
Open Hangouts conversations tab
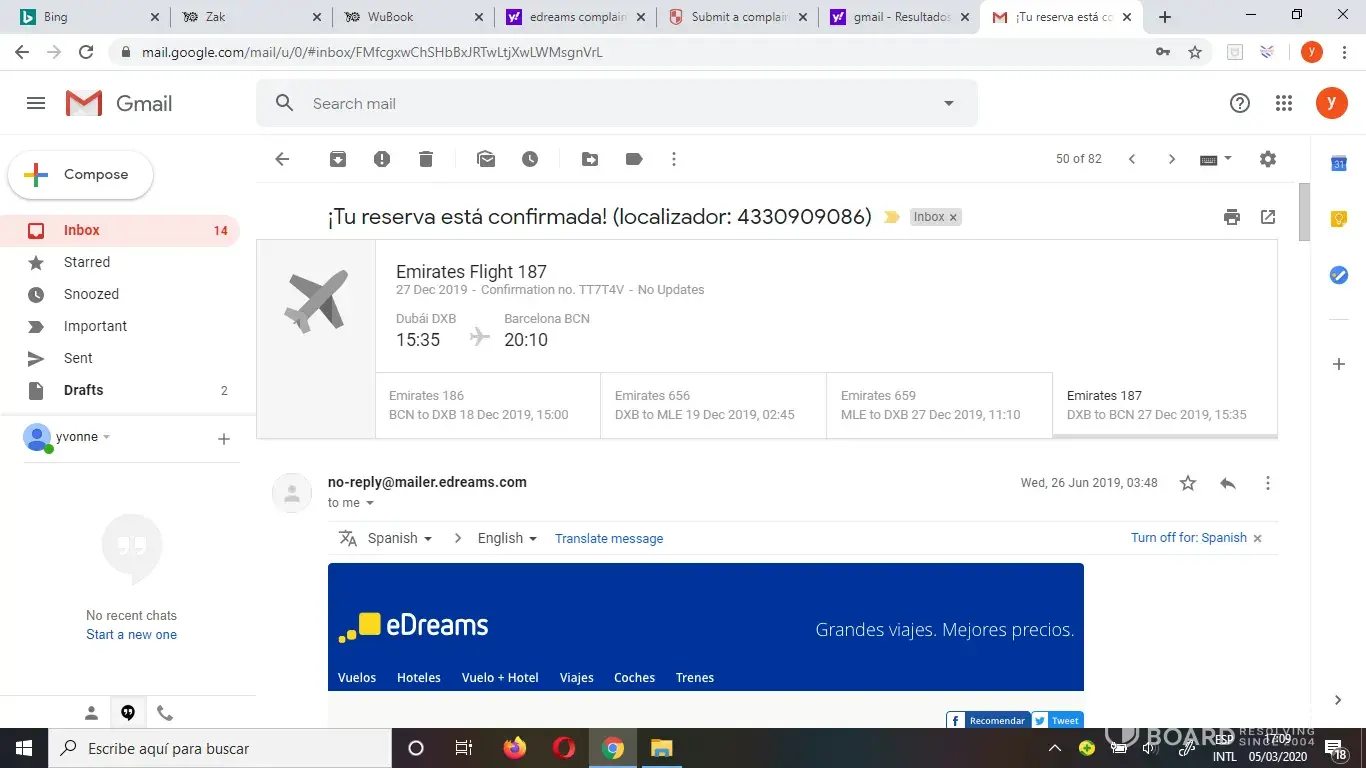pos(128,713)
